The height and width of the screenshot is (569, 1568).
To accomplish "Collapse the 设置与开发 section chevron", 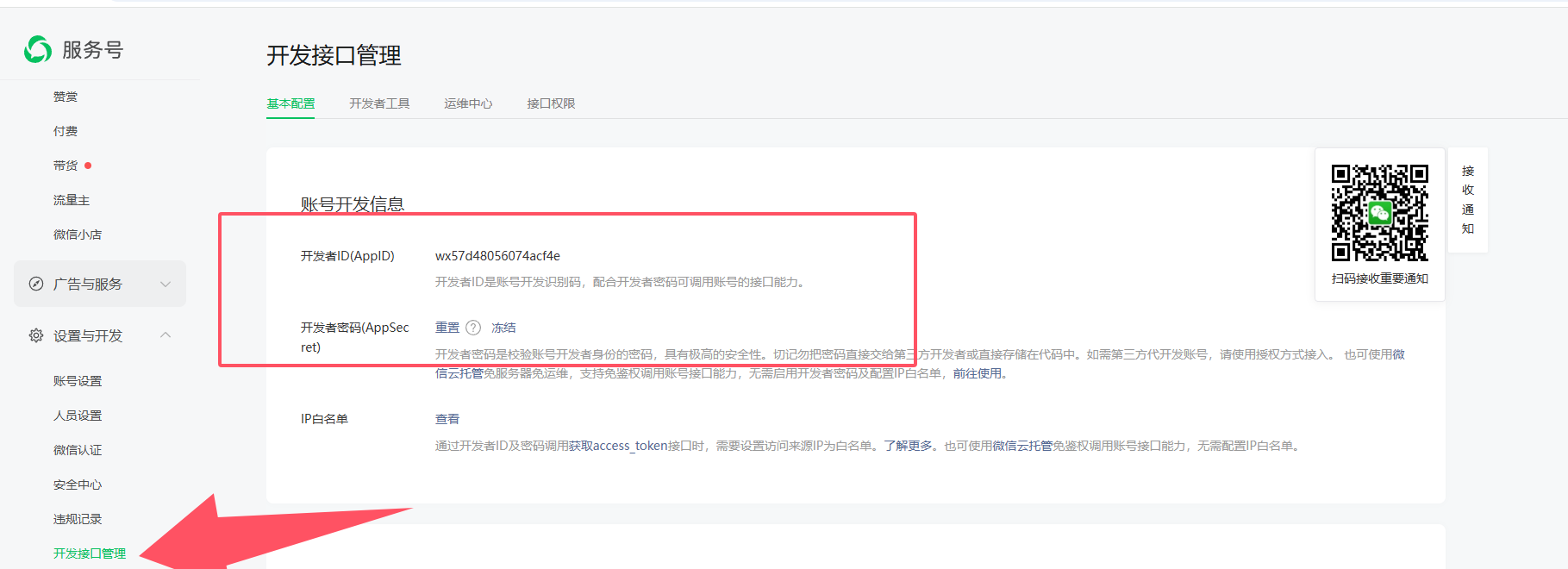I will (x=166, y=335).
